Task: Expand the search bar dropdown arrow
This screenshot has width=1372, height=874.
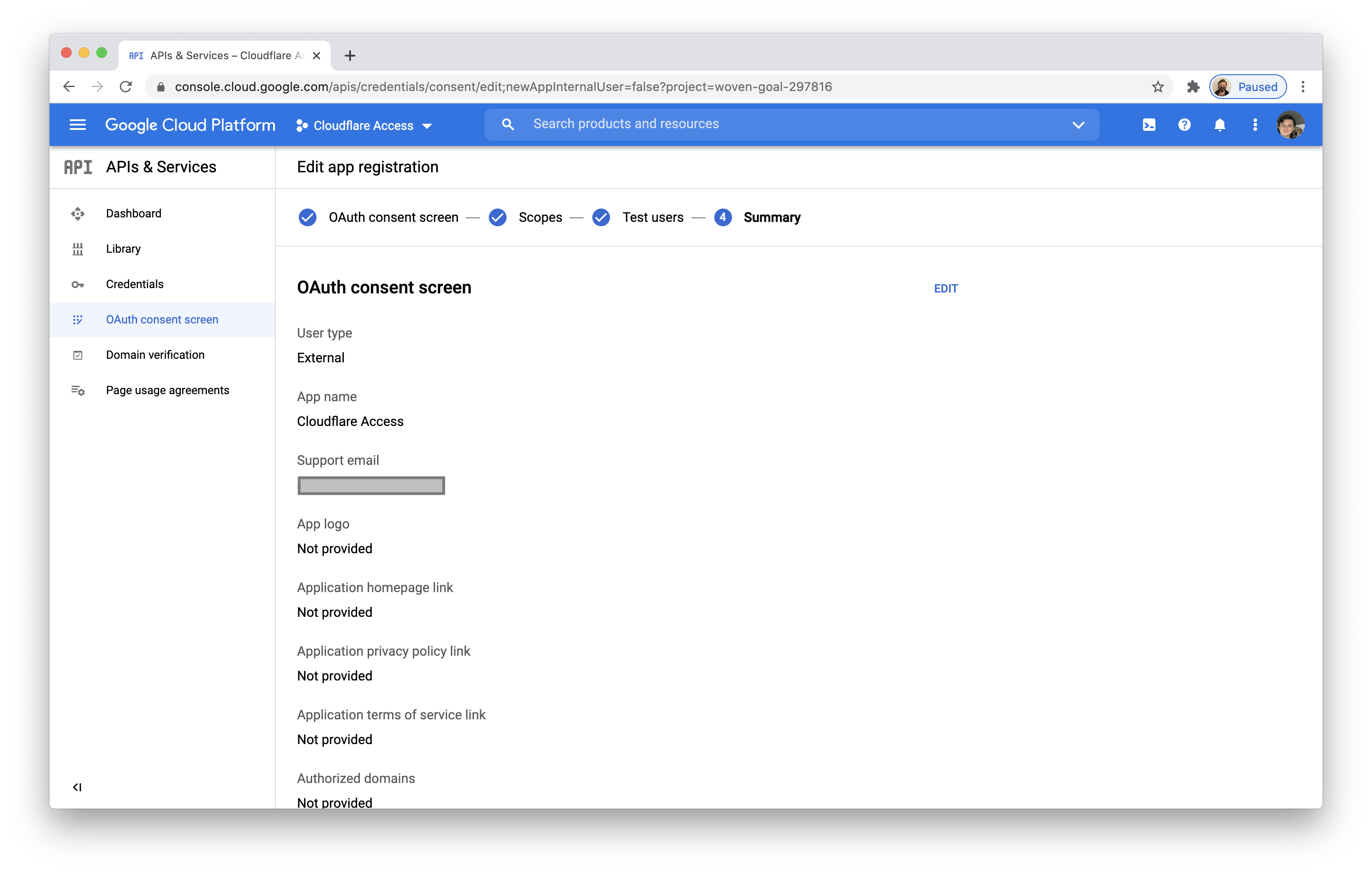Action: pyautogui.click(x=1078, y=125)
